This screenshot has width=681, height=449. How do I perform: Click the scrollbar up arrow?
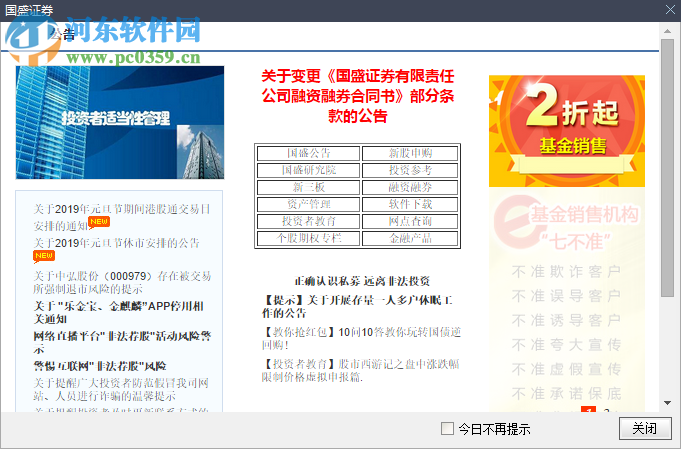click(x=667, y=31)
